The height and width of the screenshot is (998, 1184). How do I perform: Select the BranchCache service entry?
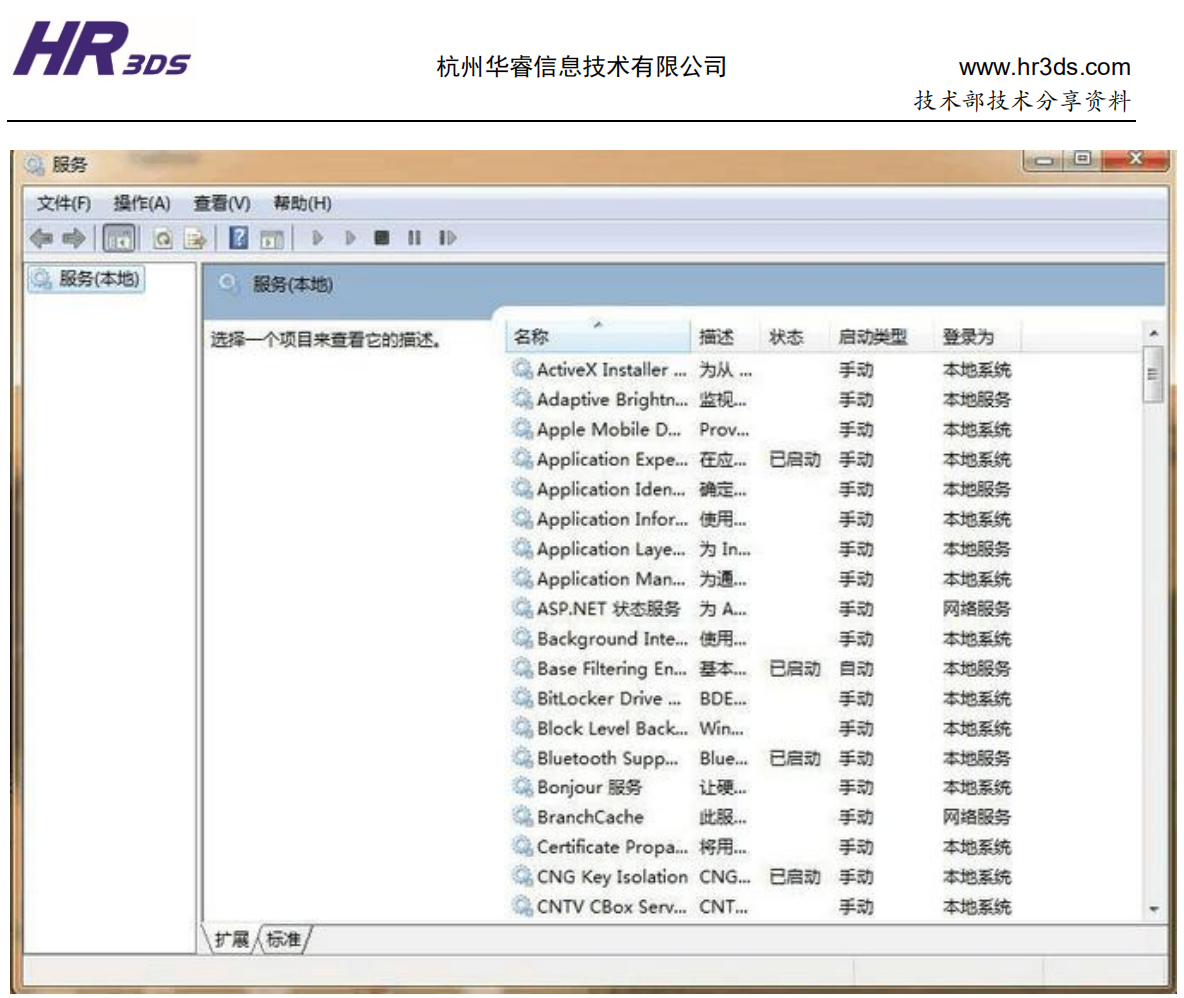click(x=590, y=817)
